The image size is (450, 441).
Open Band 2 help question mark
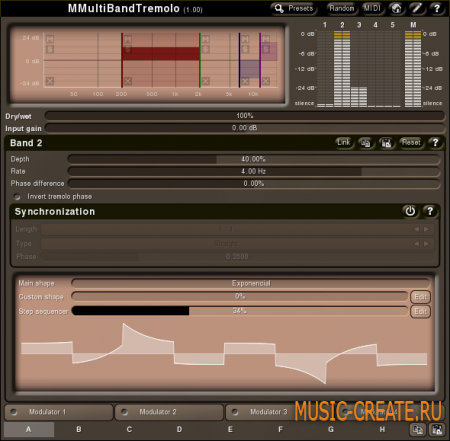pyautogui.click(x=435, y=143)
